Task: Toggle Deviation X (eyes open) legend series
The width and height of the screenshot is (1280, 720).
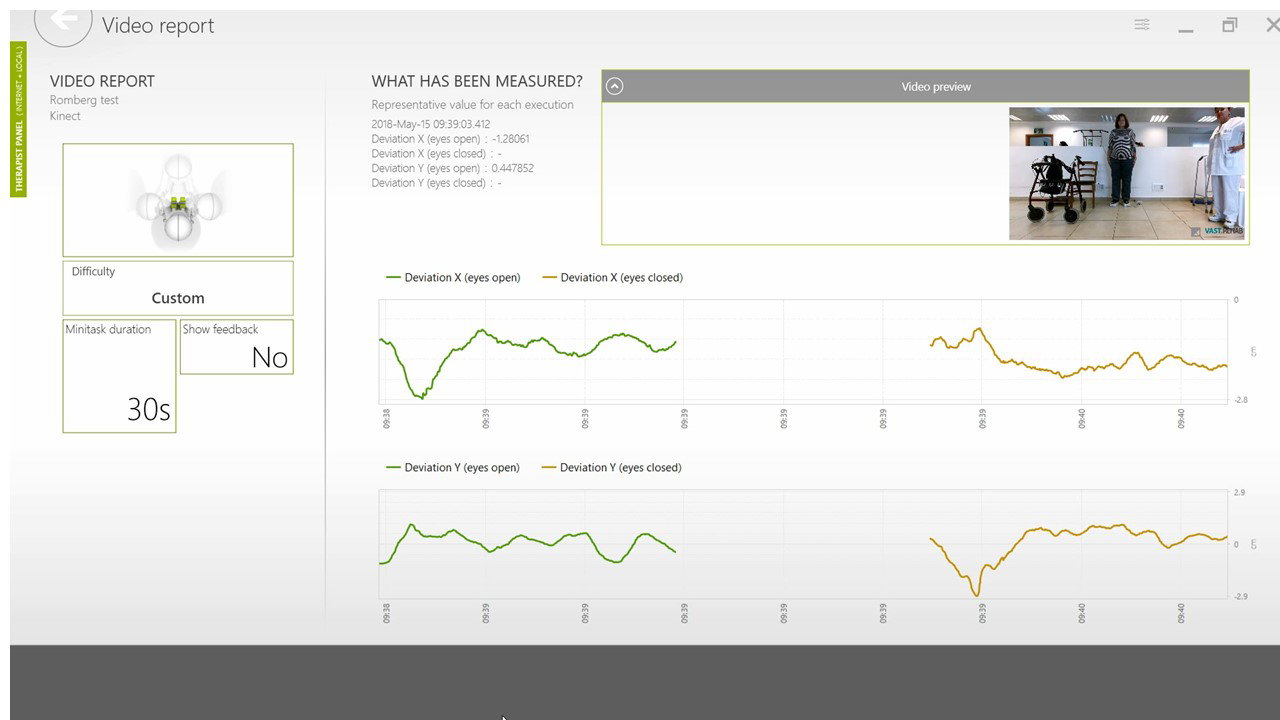Action: [453, 278]
